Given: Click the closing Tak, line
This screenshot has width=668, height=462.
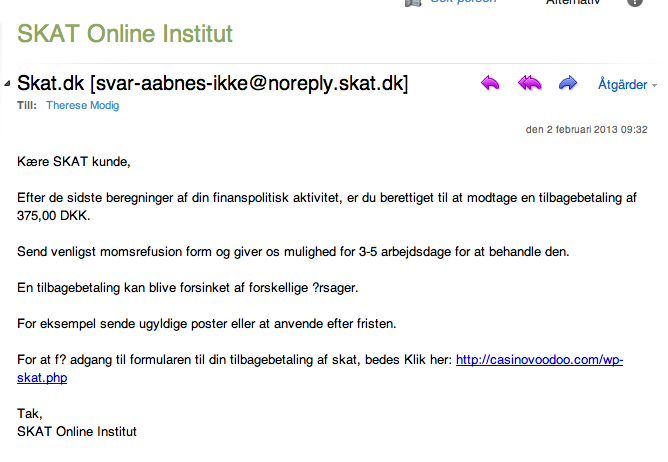Looking at the screenshot, I should [x=31, y=413].
